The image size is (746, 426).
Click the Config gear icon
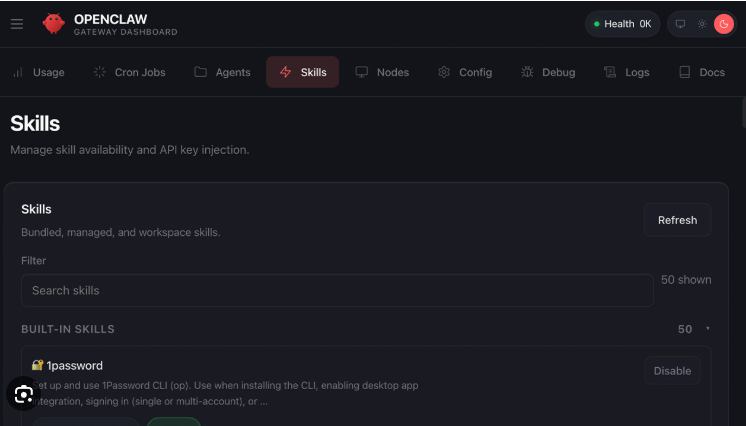coord(444,72)
